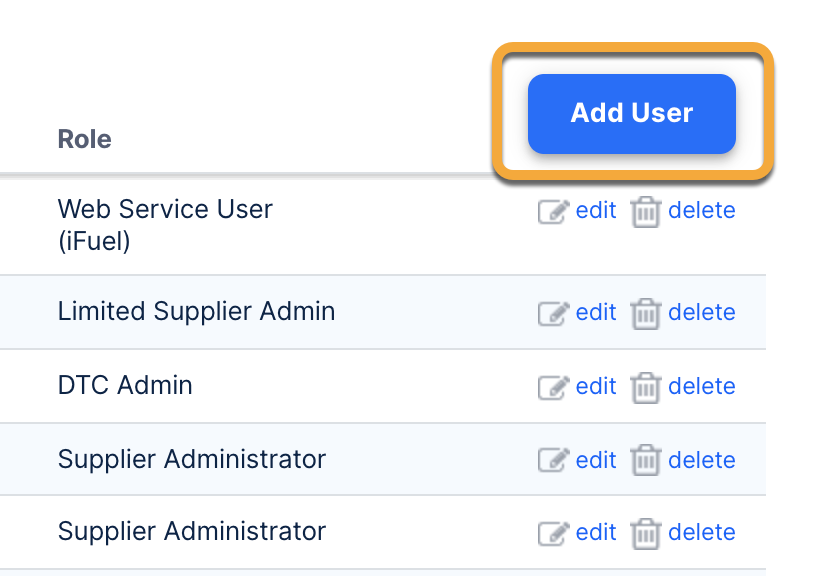This screenshot has height=576, width=824.
Task: Click trash icon for last Supplier Administrator
Action: (x=646, y=533)
